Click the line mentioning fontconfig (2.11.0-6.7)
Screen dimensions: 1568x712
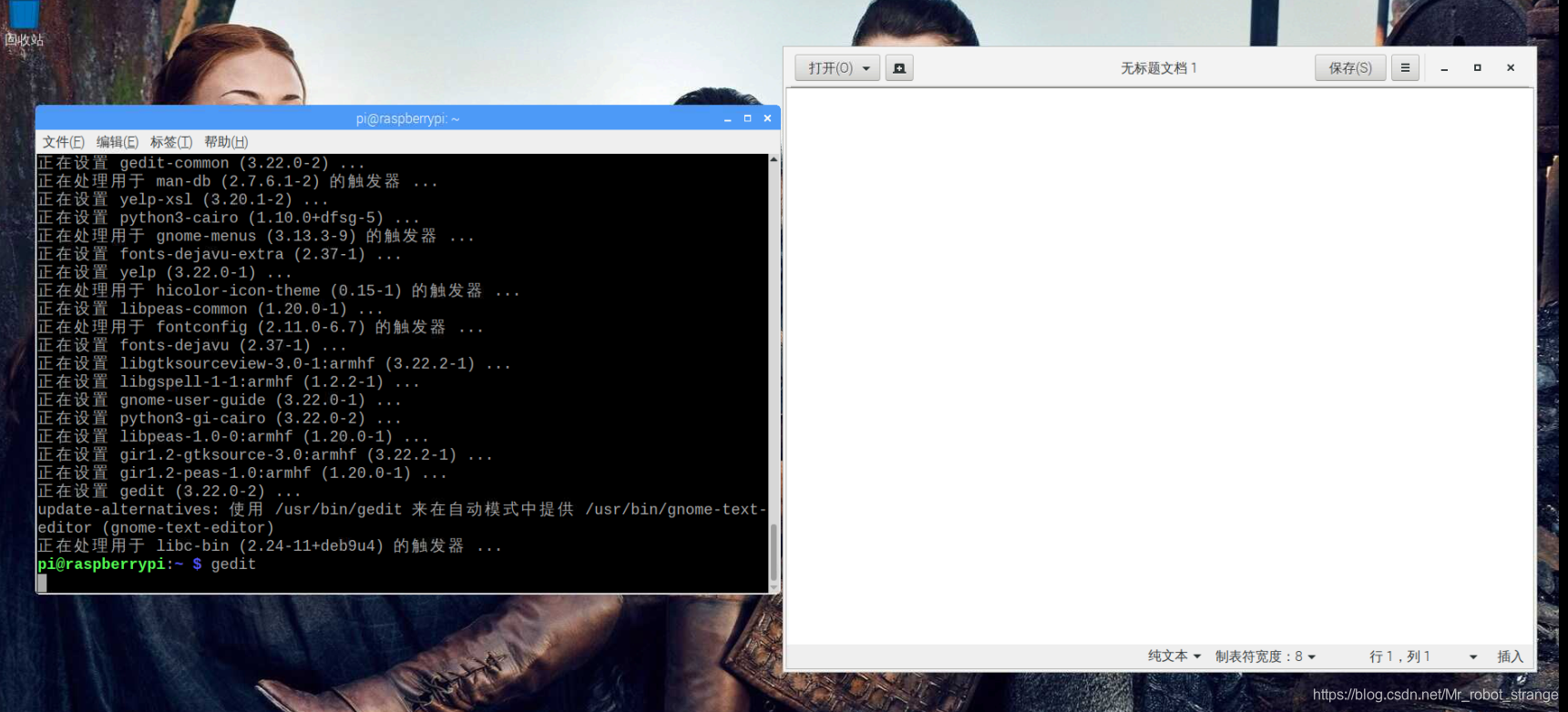pos(261,328)
